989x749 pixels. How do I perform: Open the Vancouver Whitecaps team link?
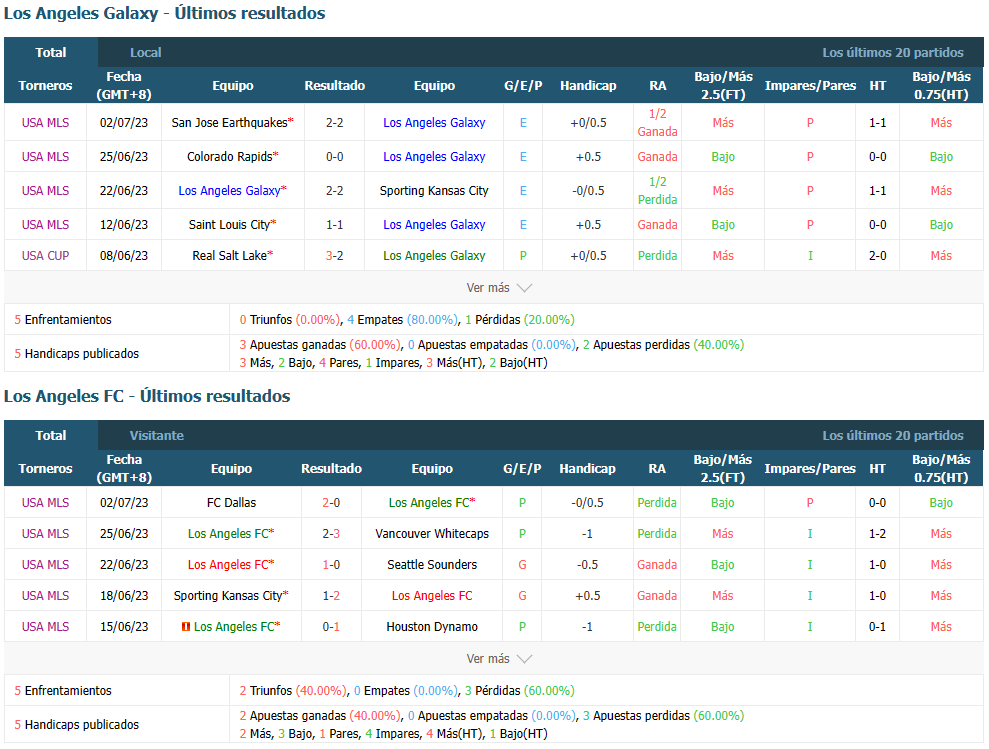point(432,534)
